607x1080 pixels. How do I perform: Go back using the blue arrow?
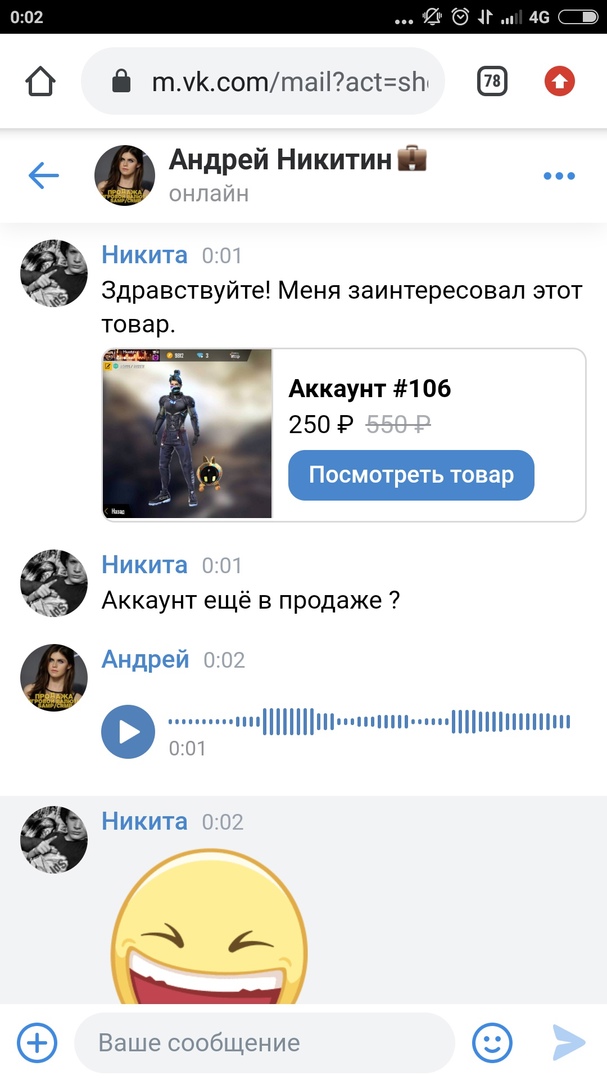(43, 176)
